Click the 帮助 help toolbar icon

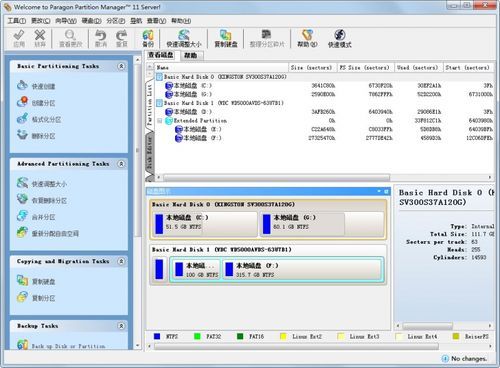tap(307, 38)
